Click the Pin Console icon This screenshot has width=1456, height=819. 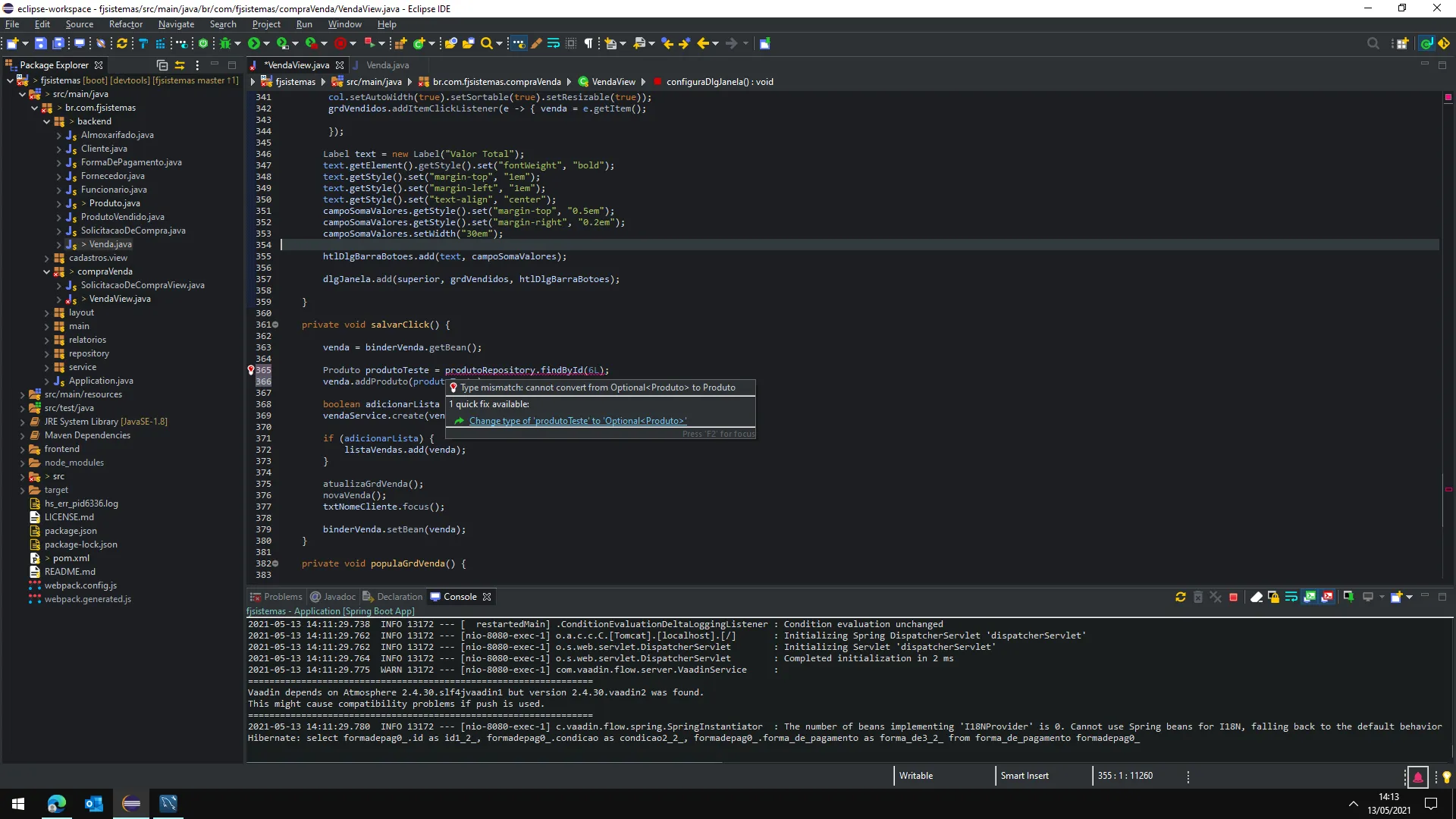[x=1348, y=597]
